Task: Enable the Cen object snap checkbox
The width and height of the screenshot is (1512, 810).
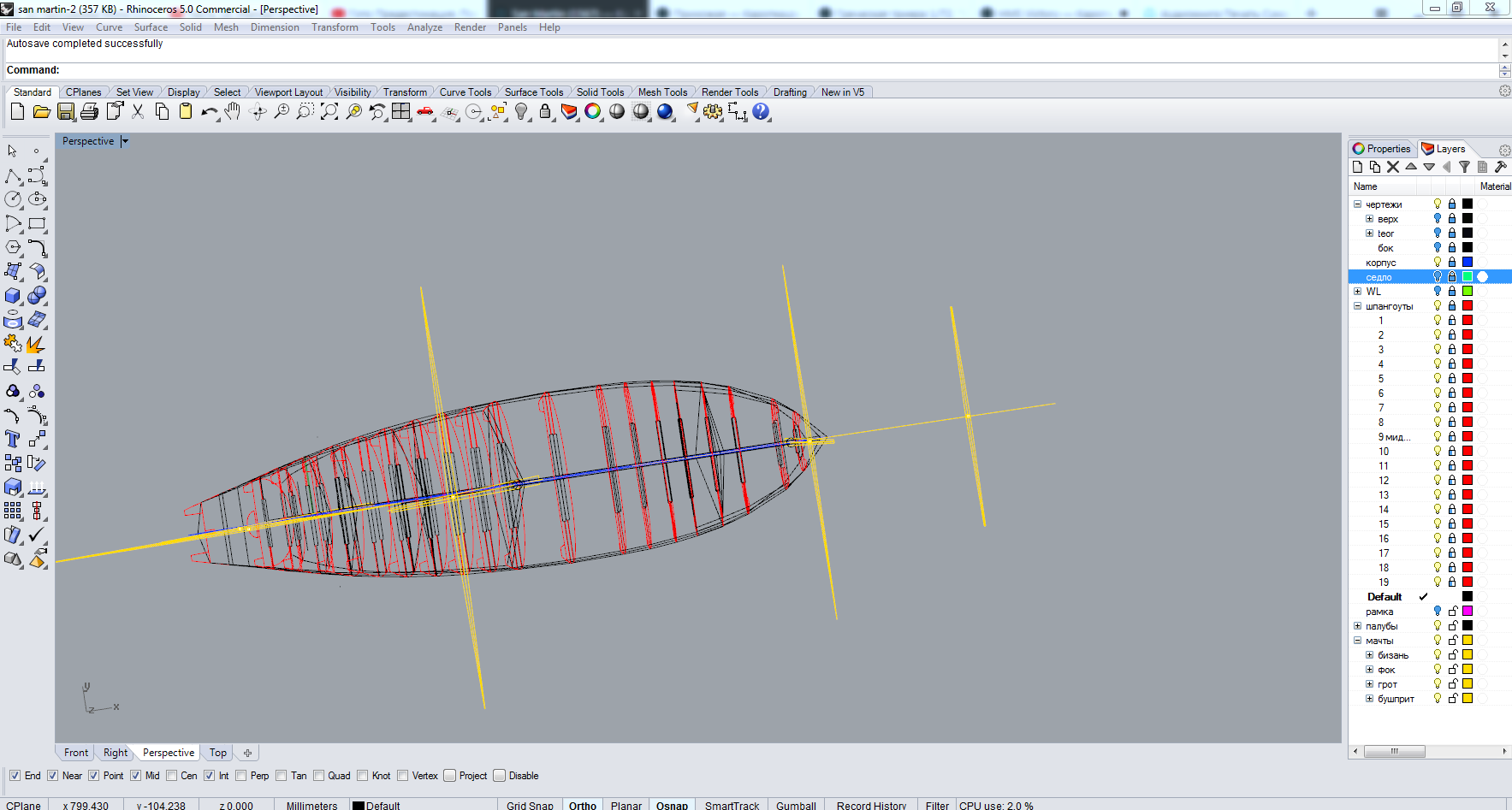Action: 172,776
